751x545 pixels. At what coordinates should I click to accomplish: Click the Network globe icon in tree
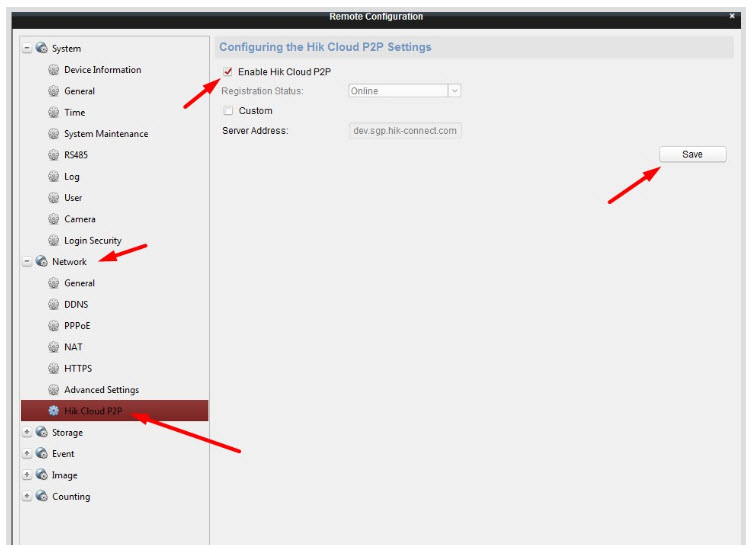click(41, 262)
